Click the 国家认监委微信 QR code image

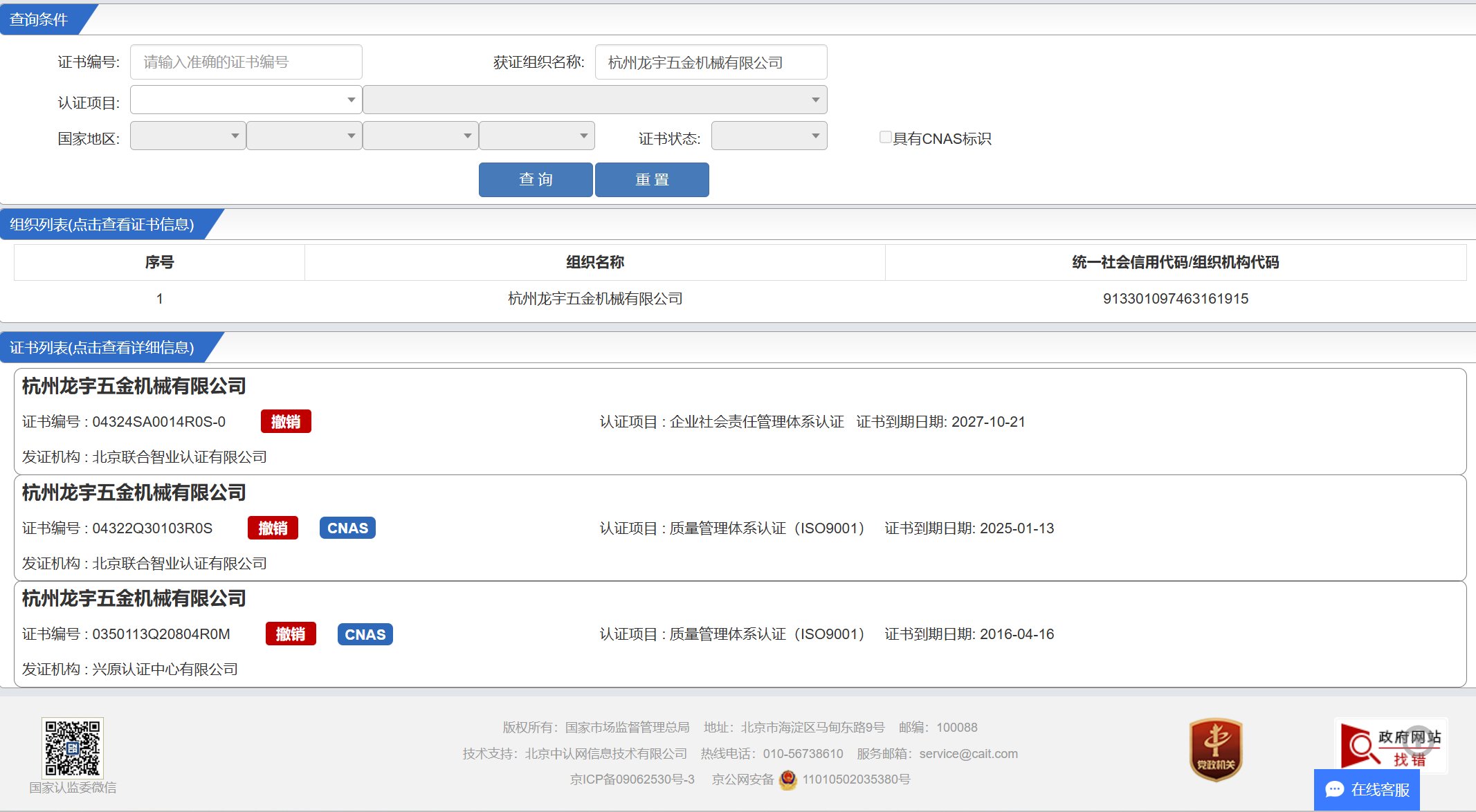[73, 748]
